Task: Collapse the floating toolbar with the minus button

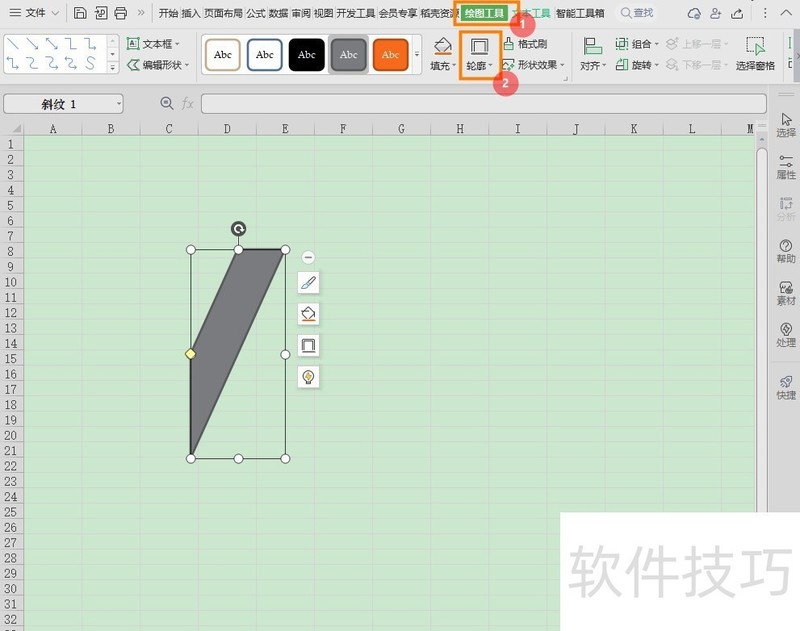Action: point(308,257)
